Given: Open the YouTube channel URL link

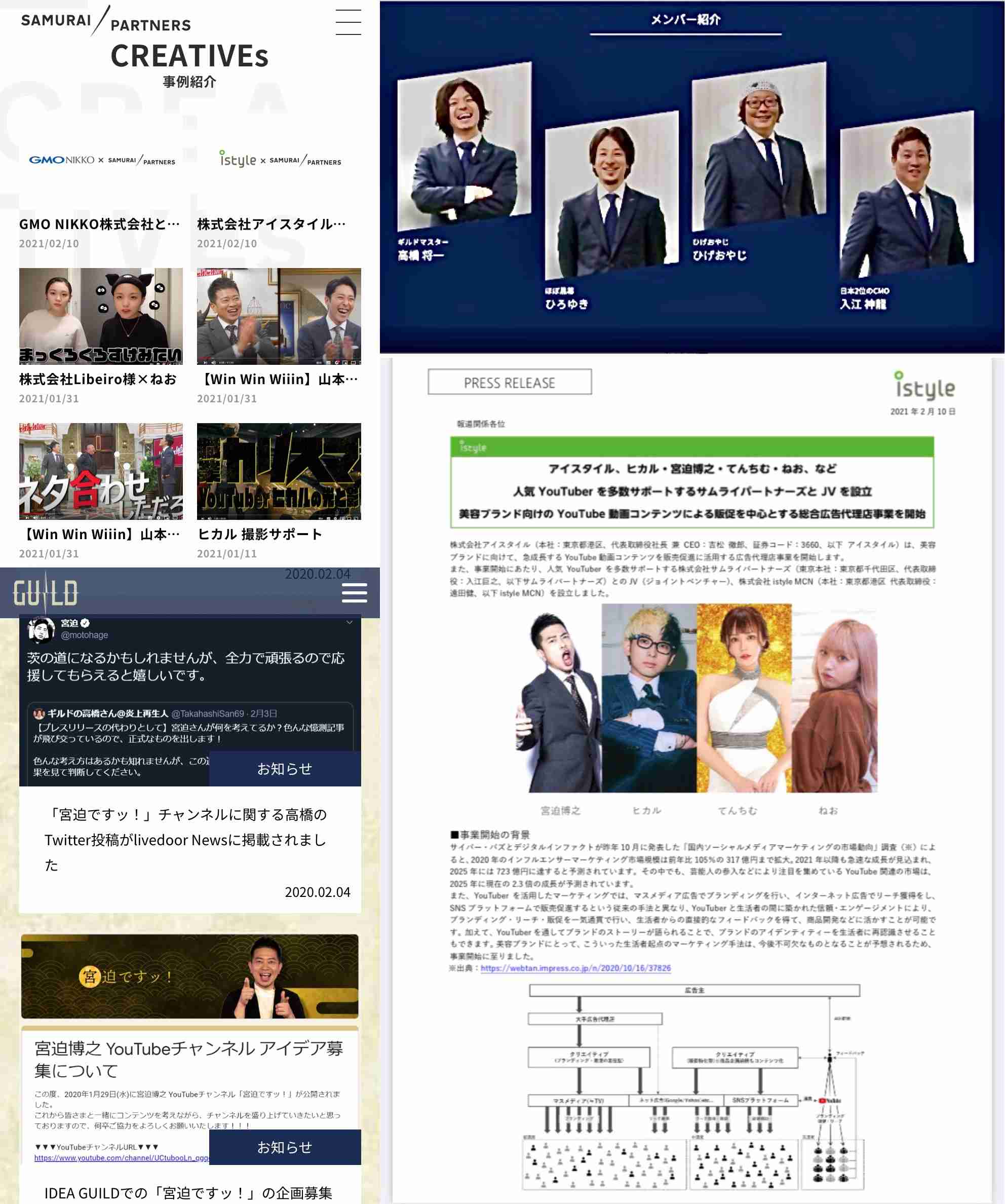Looking at the screenshot, I should pyautogui.click(x=122, y=1158).
